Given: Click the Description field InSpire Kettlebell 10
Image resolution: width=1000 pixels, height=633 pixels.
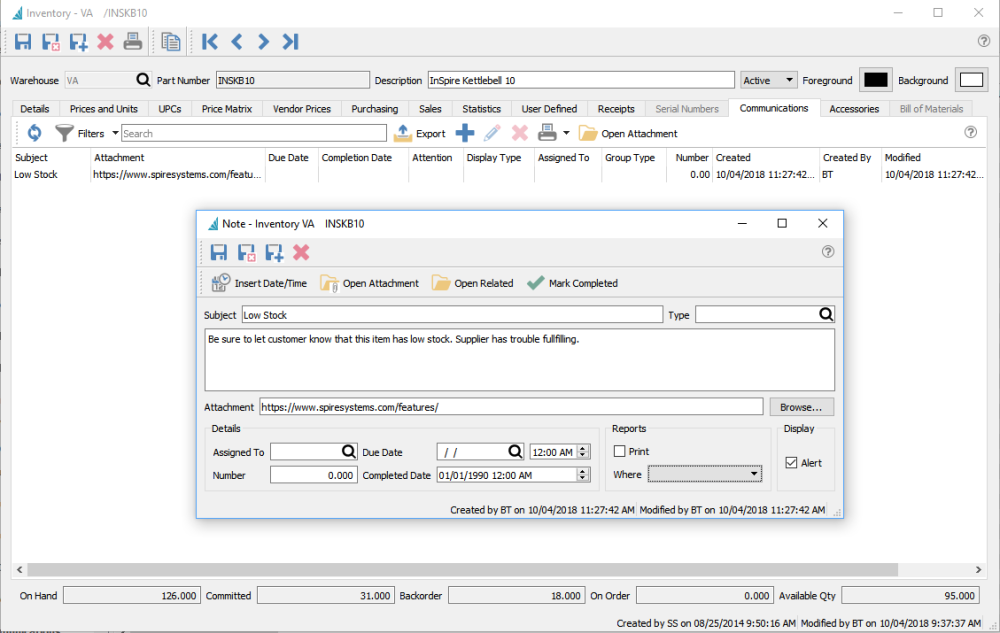Looking at the screenshot, I should click(x=581, y=80).
